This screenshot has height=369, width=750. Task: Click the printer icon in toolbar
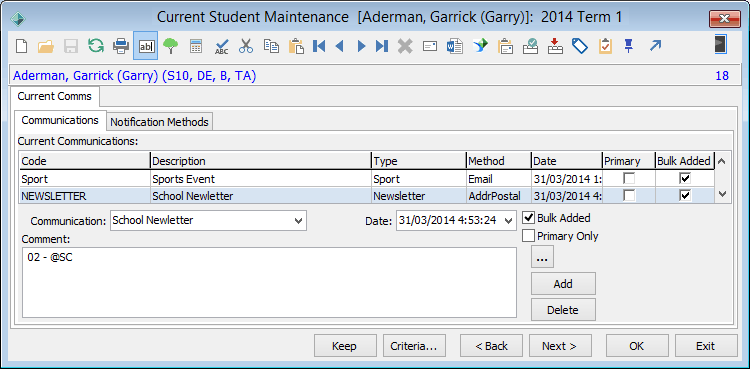[121, 46]
